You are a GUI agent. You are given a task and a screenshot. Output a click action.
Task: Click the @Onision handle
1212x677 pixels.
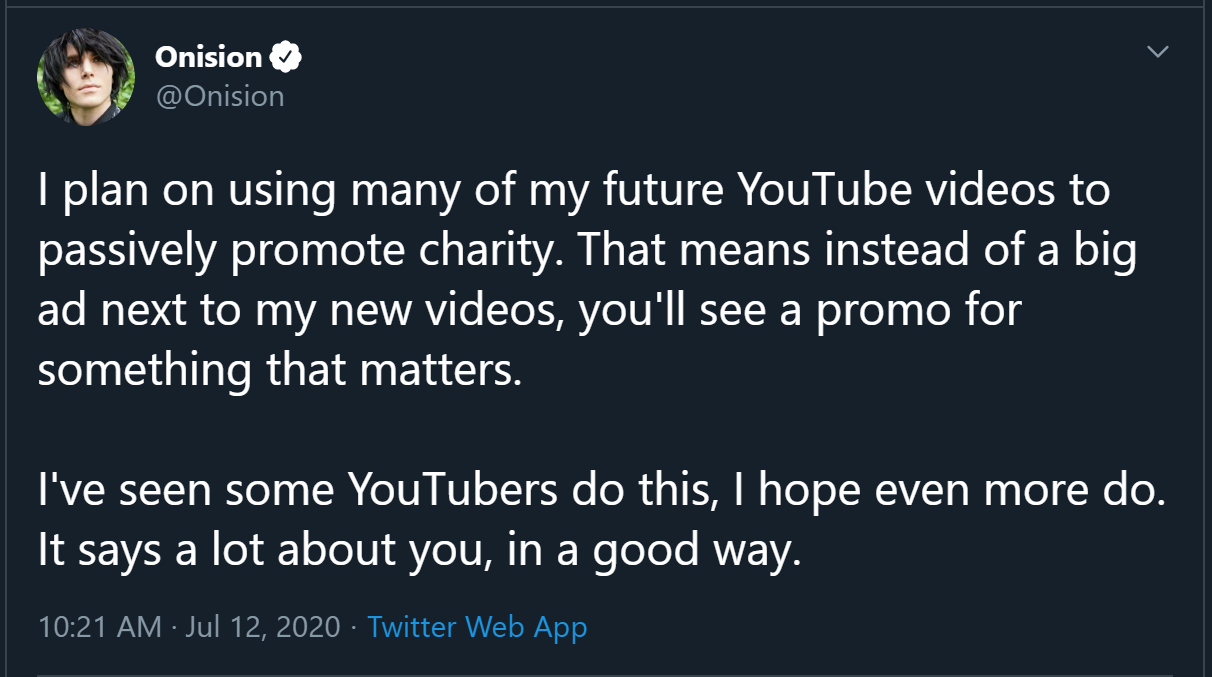point(220,96)
